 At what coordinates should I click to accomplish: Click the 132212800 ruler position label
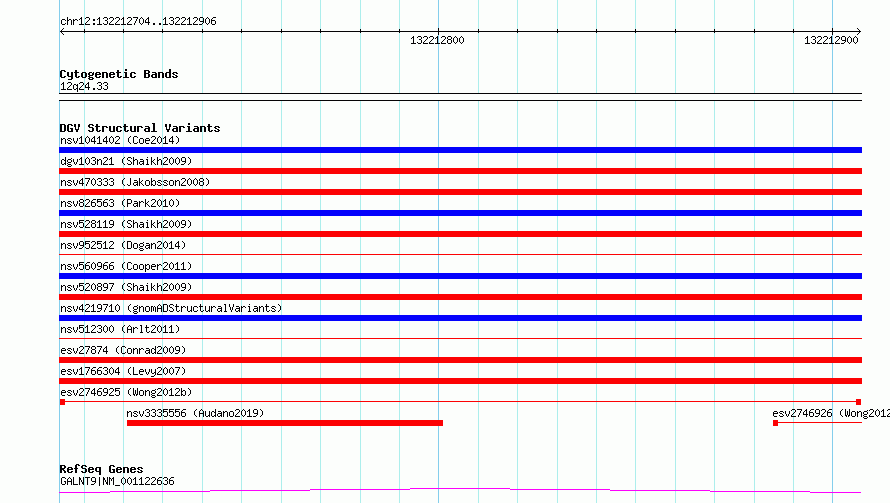[437, 40]
